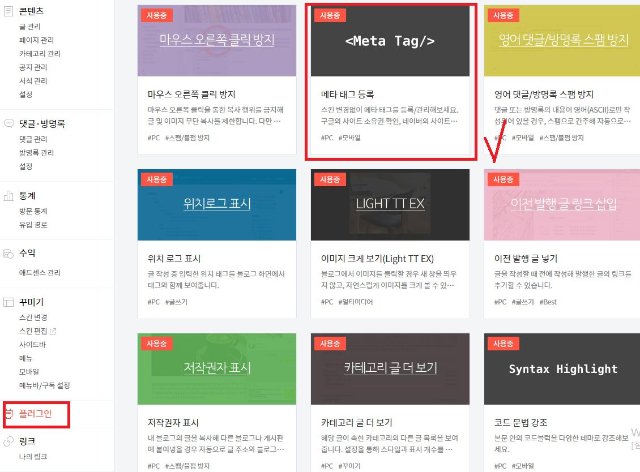This screenshot has width=640, height=472.
Task: Click the 댓글·방명록 section heading
Action: [42, 123]
